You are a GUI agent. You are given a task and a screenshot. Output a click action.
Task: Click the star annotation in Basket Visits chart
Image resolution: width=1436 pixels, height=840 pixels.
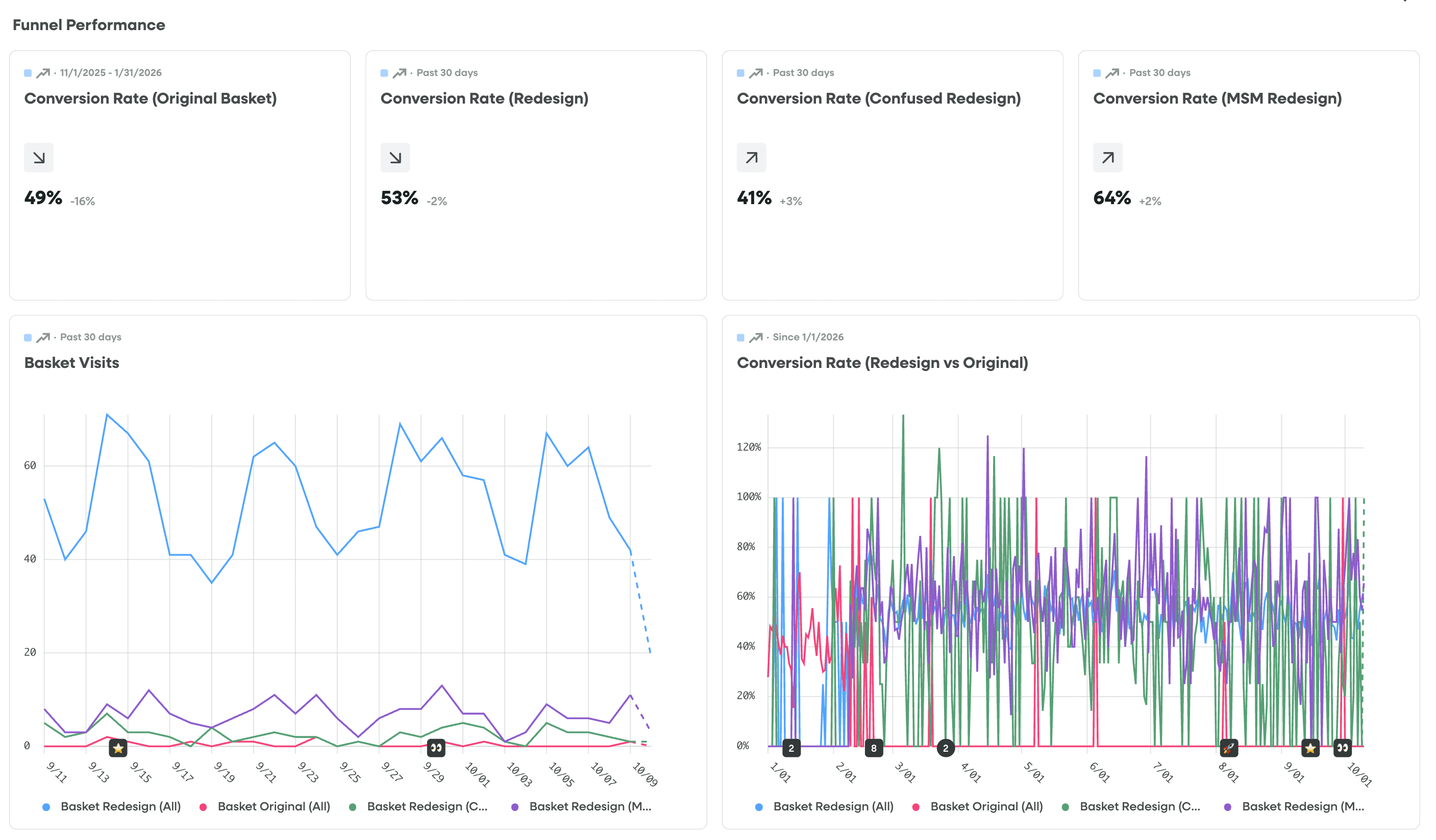(x=118, y=748)
